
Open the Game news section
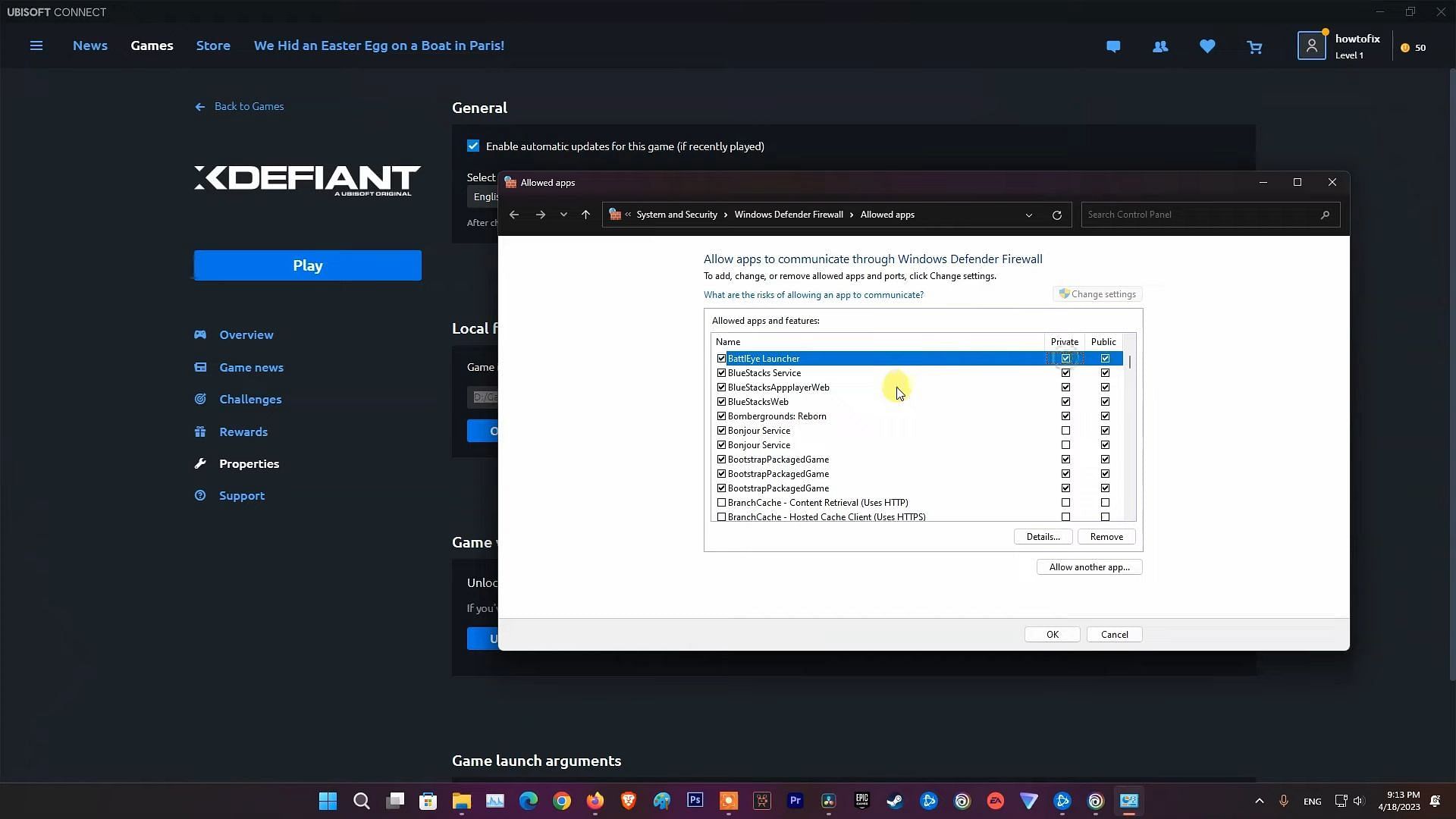(x=251, y=367)
